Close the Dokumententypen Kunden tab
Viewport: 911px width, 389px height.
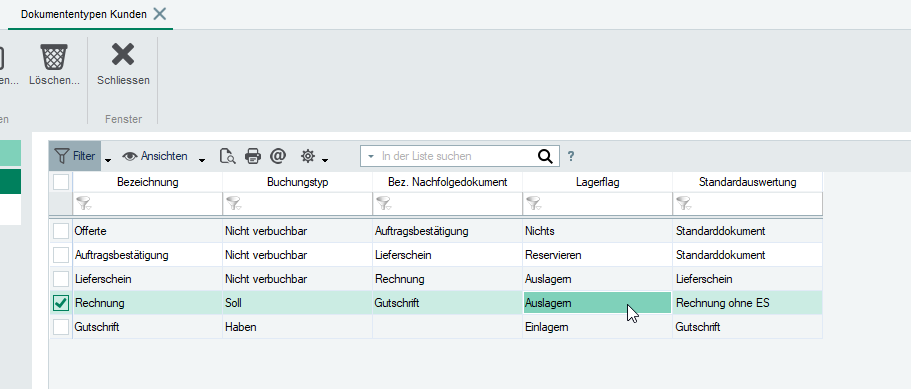coord(160,14)
